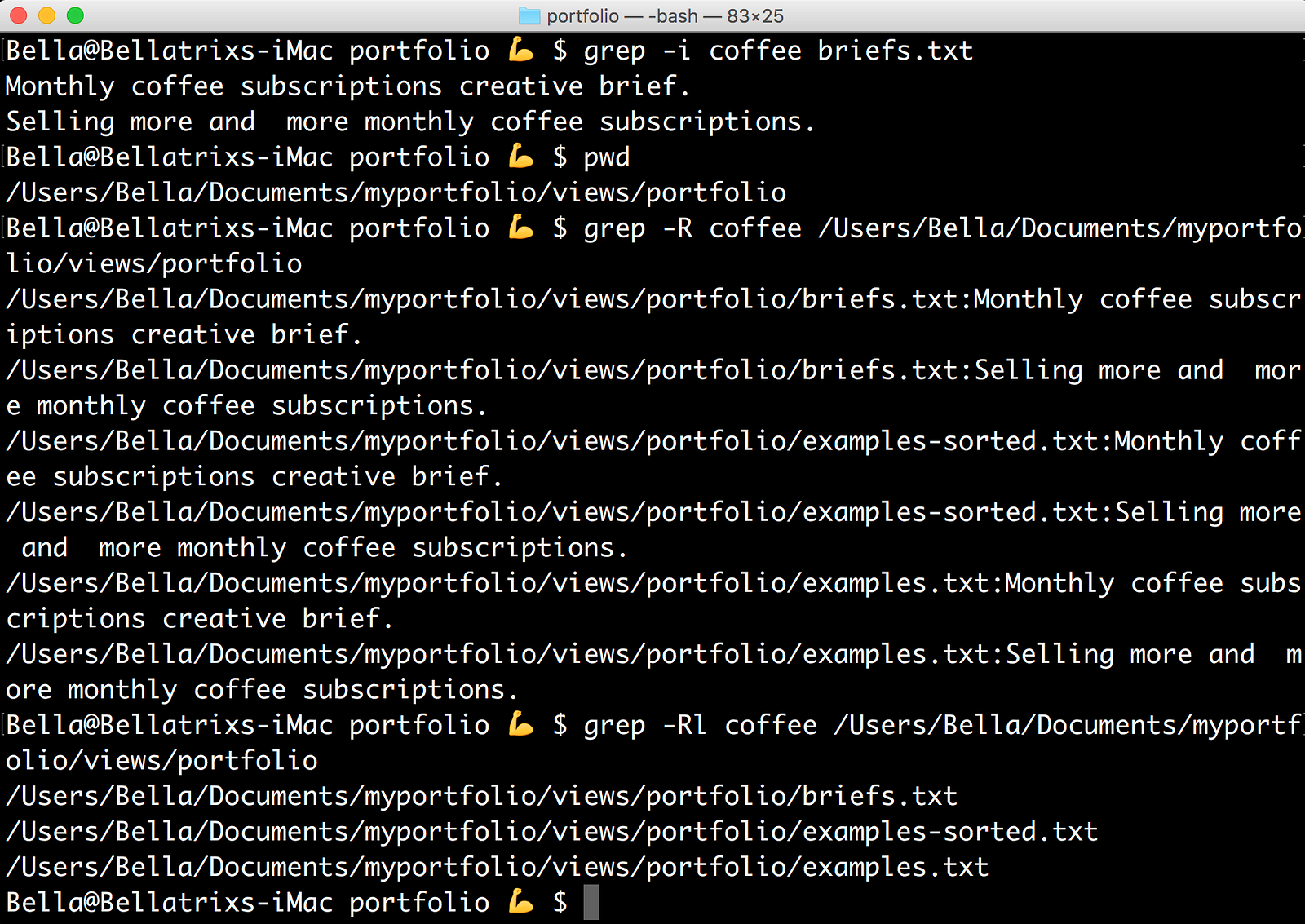1305x924 pixels.
Task: Click the grep -Rl output path ending in examples.txt
Action: [x=497, y=867]
